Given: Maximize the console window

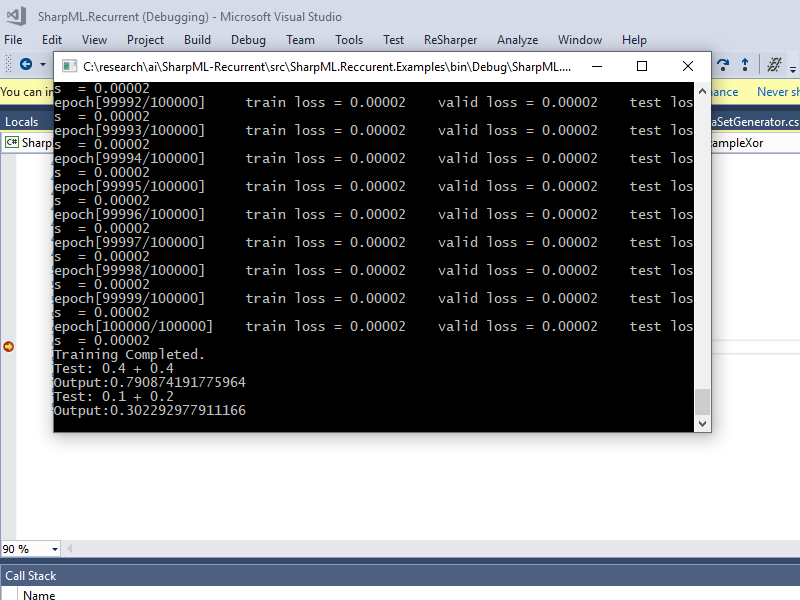Looking at the screenshot, I should point(642,66).
